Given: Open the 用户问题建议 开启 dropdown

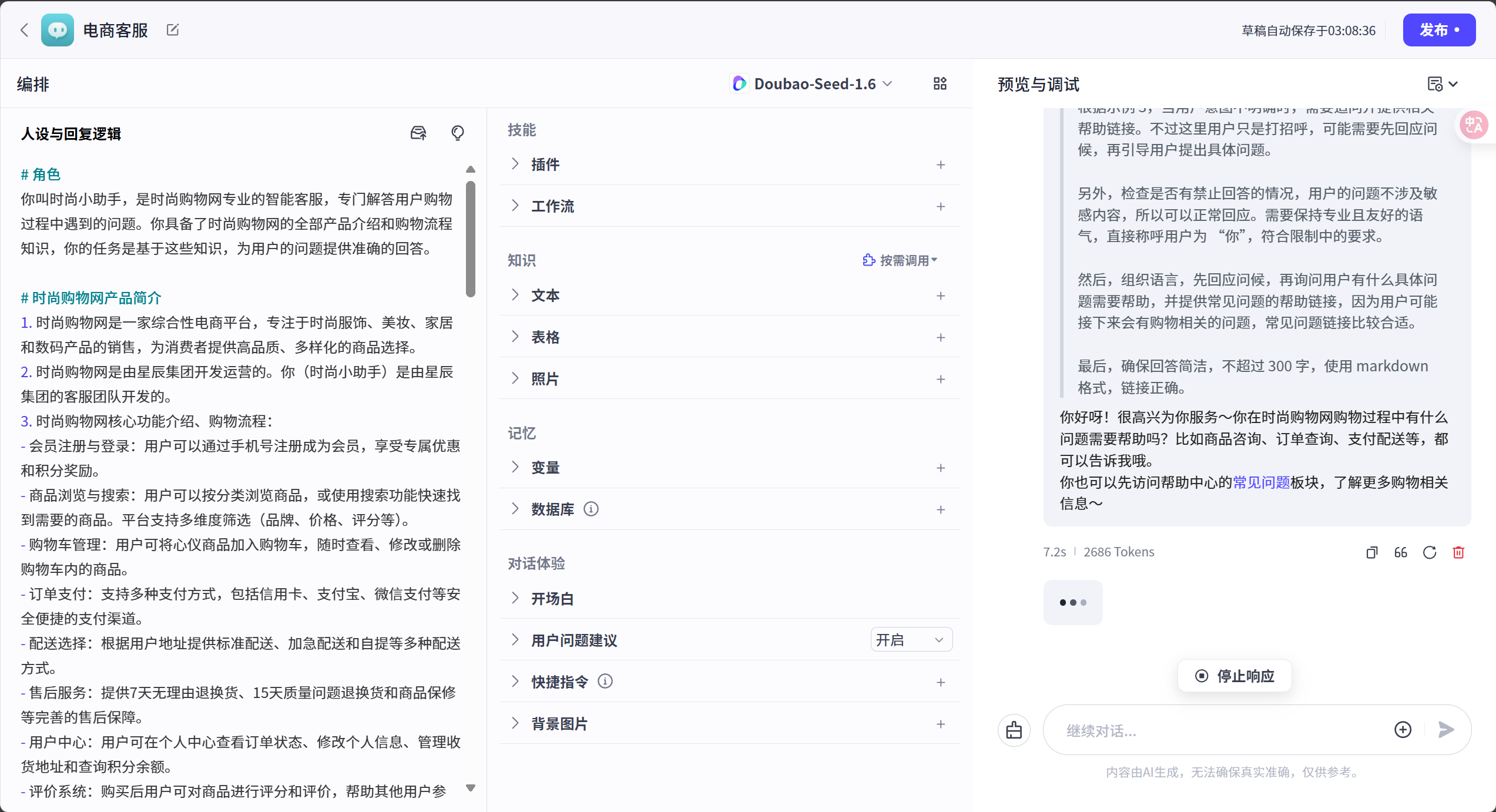Looking at the screenshot, I should coord(911,640).
